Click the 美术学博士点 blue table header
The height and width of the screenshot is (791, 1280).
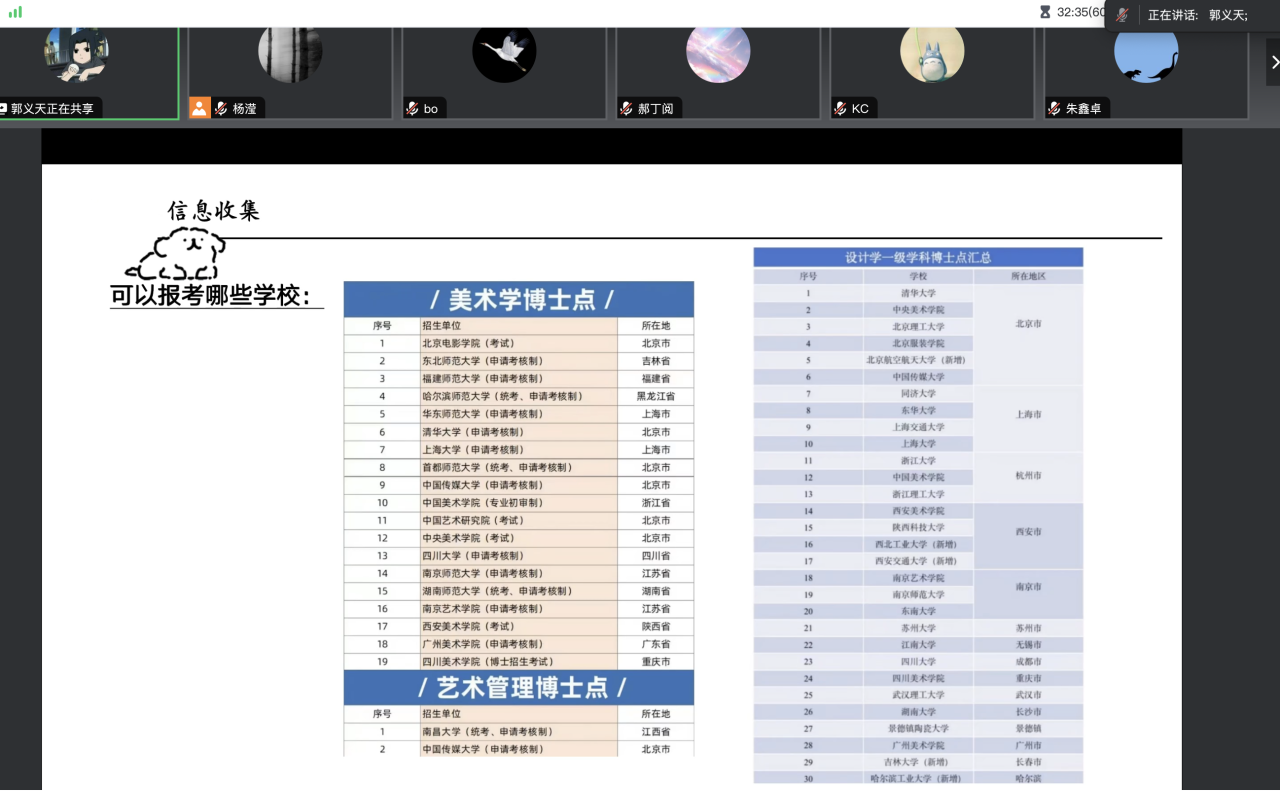click(x=518, y=299)
